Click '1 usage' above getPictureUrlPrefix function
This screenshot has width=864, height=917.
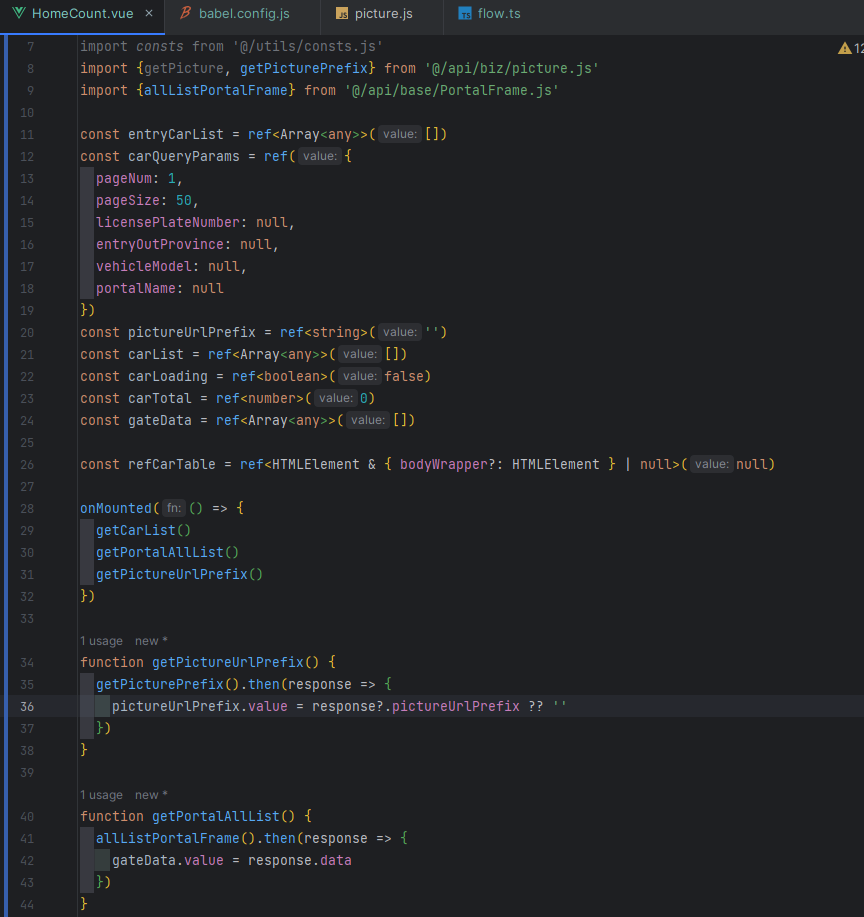tap(101, 641)
